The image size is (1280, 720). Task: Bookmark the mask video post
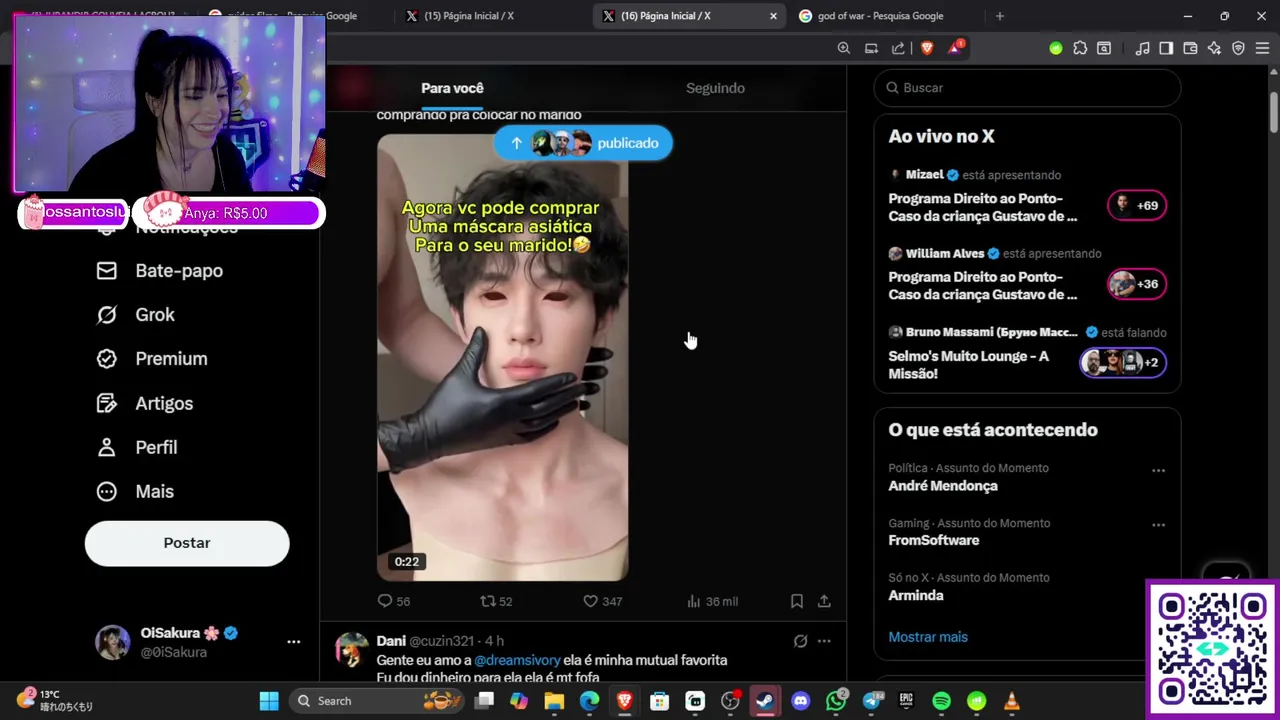pyautogui.click(x=797, y=601)
